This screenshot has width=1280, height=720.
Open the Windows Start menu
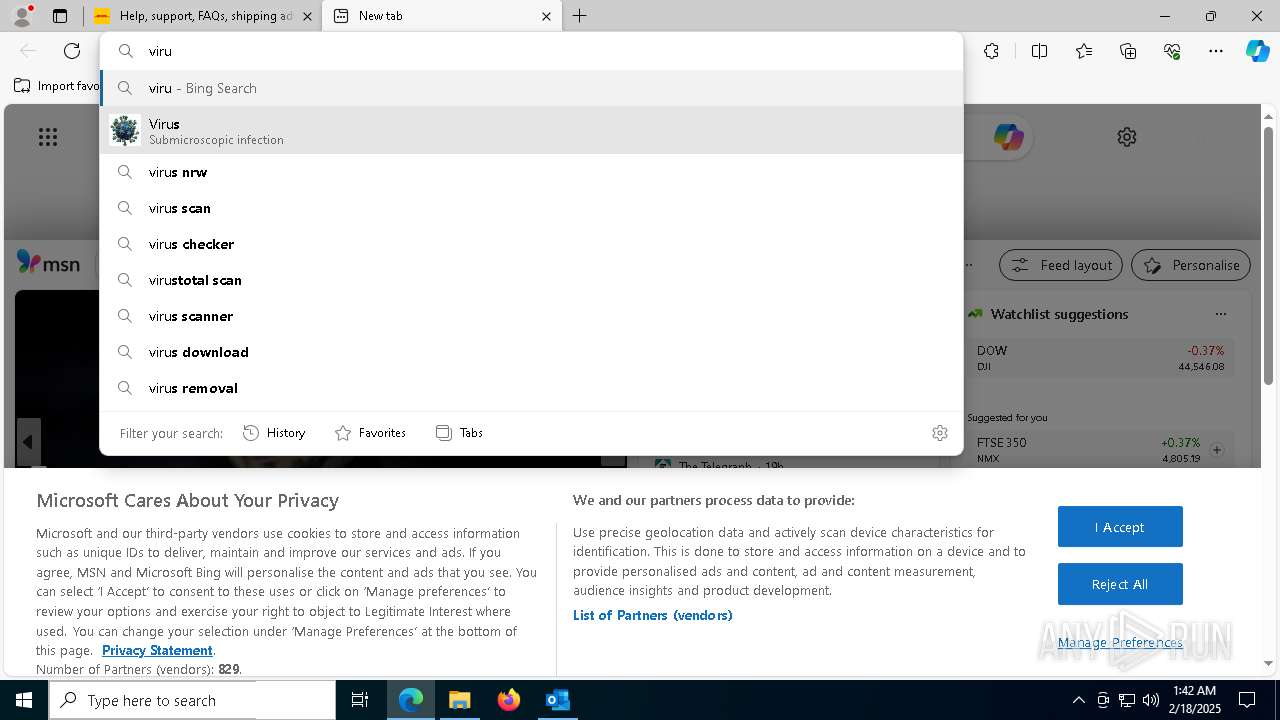(24, 700)
